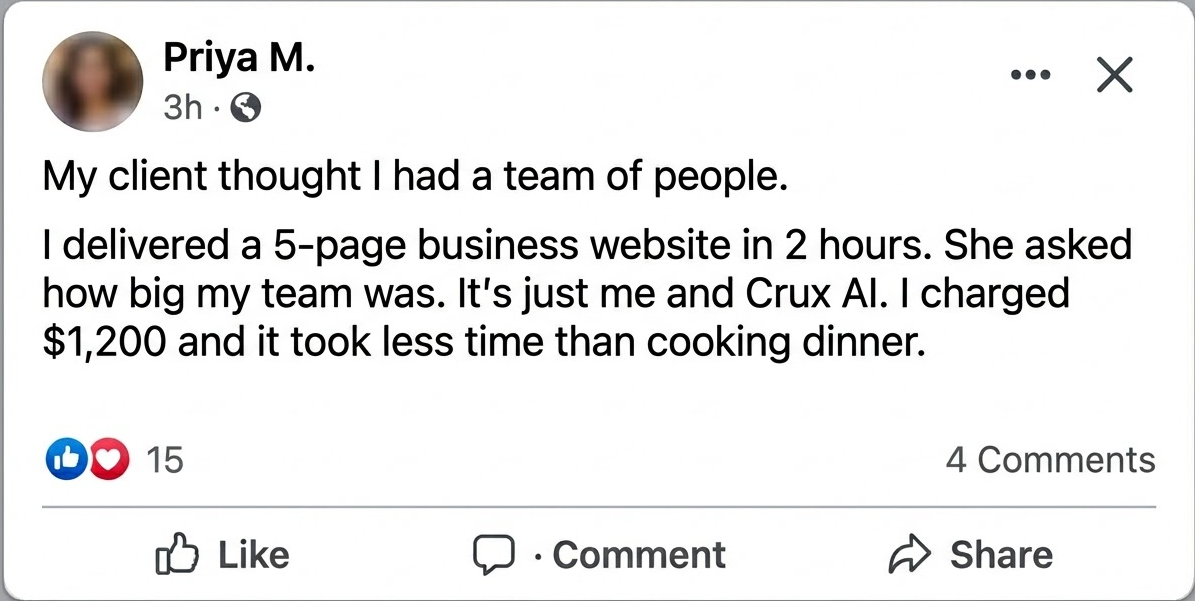This screenshot has height=601, width=1195.
Task: Click the curved share arrow icon
Action: pos(910,555)
